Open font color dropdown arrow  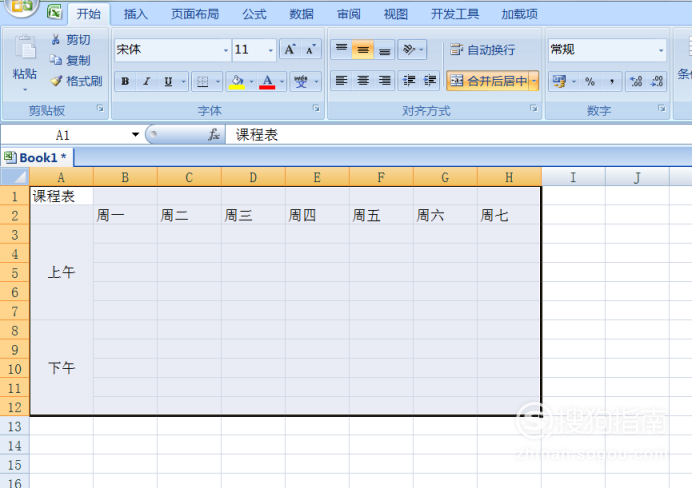tap(282, 82)
